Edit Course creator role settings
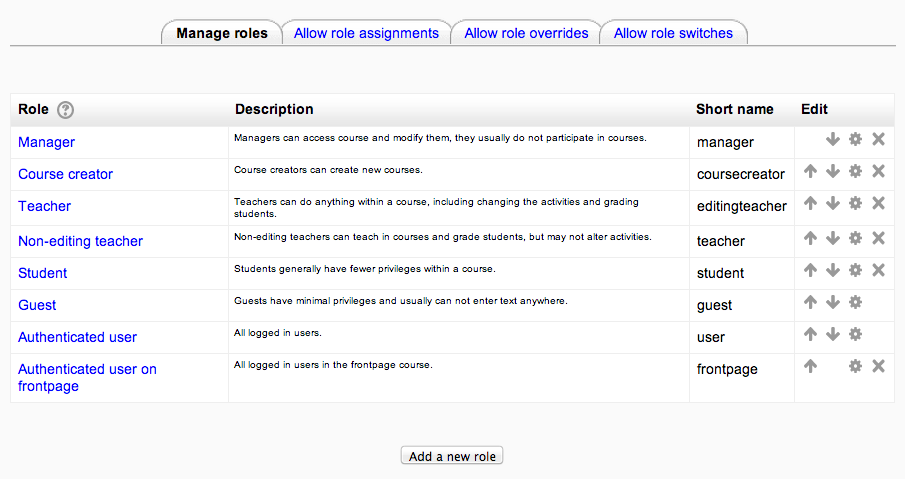This screenshot has height=479, width=905. [855, 171]
